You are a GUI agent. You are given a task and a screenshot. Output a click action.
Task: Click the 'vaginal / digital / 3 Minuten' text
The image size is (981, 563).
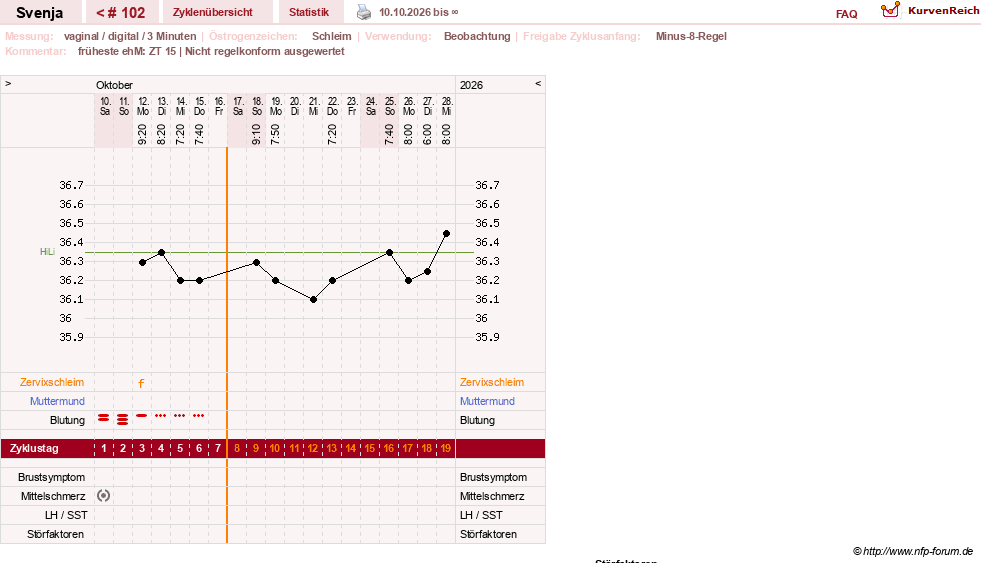point(130,36)
